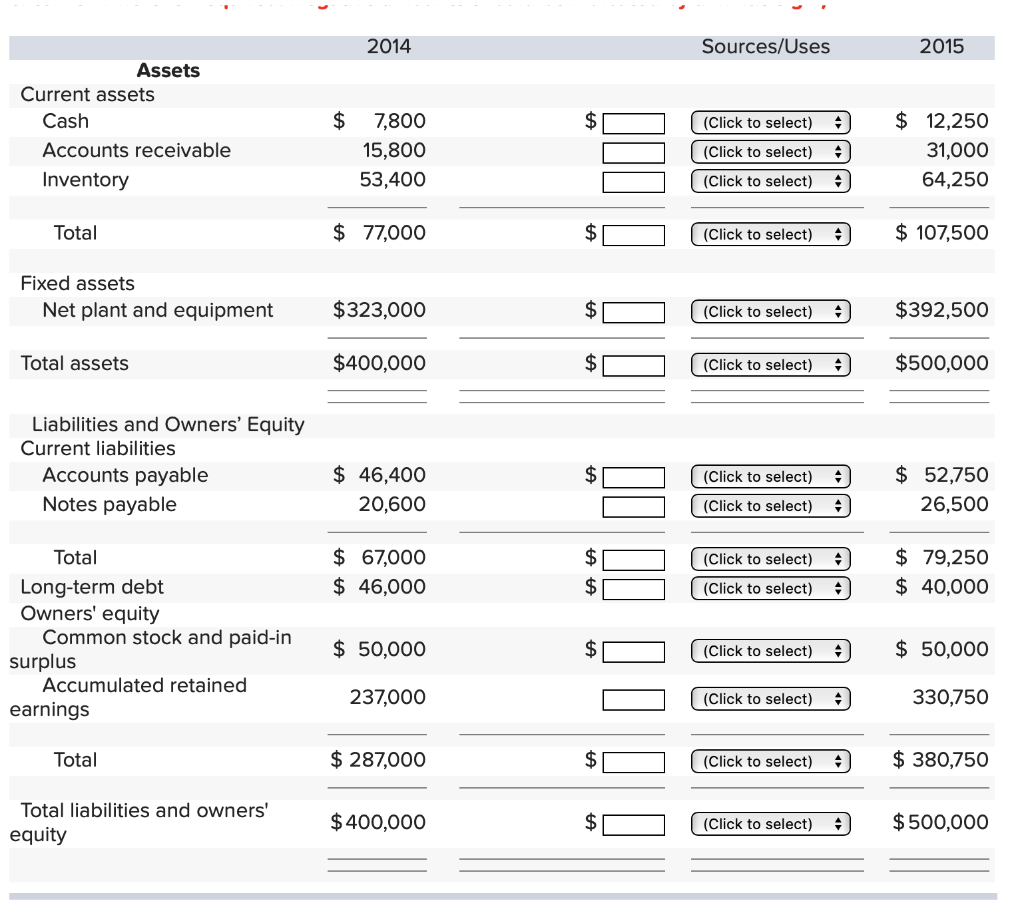1024x909 pixels.
Task: Open the Long-term debt sources/uses dropdown
Action: point(771,588)
